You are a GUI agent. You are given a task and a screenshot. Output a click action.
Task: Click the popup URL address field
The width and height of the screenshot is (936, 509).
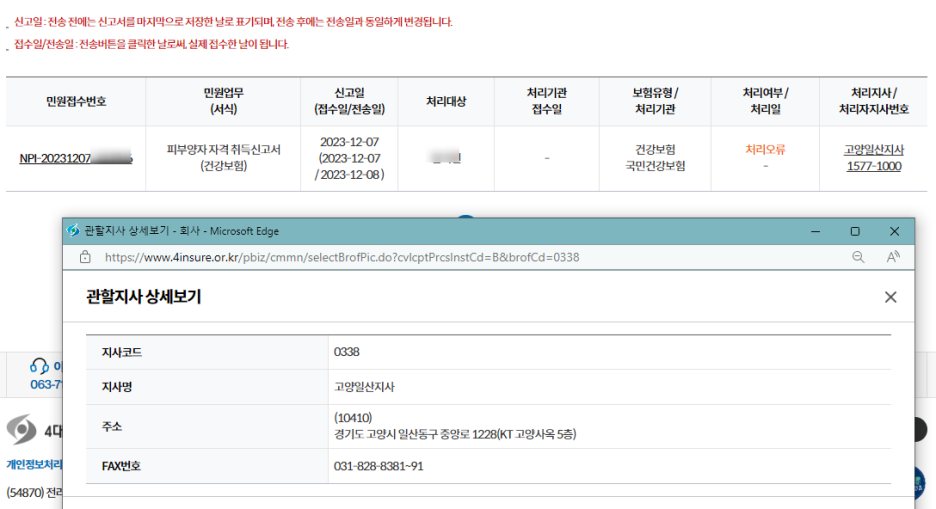tap(341, 257)
